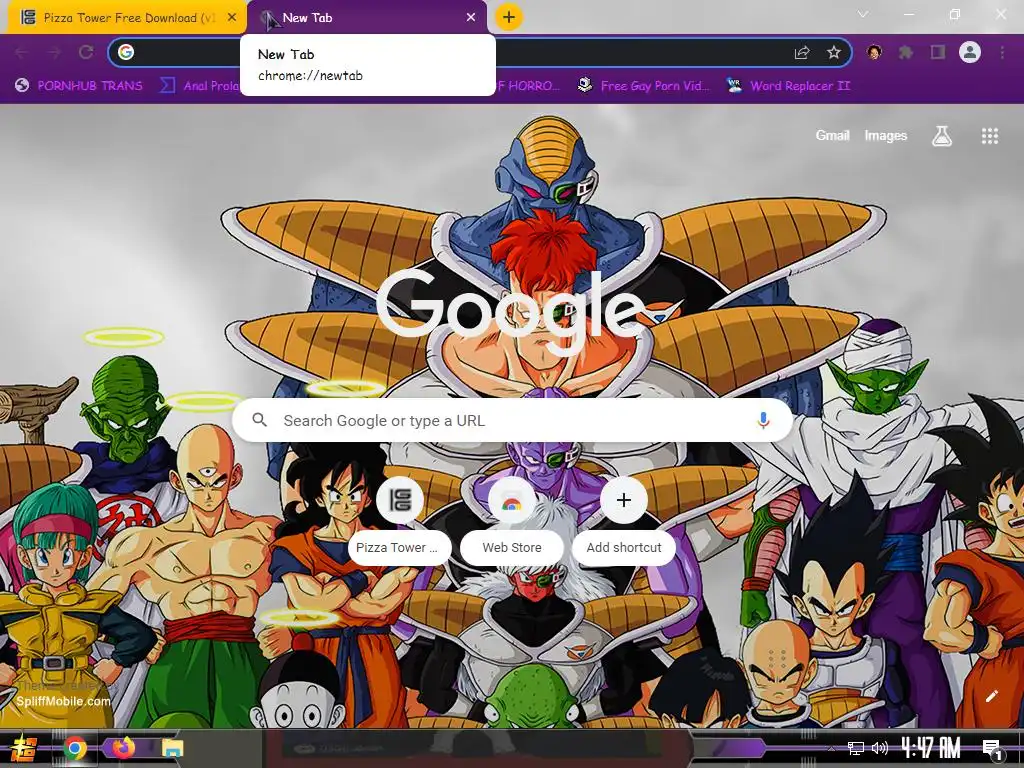
Task: Open Google Images link
Action: 886,136
